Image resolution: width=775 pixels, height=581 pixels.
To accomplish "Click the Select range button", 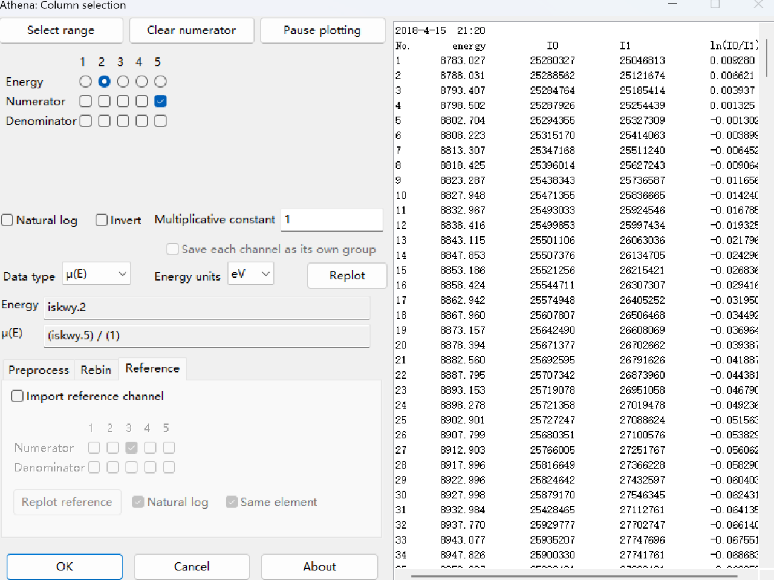I will (61, 30).
